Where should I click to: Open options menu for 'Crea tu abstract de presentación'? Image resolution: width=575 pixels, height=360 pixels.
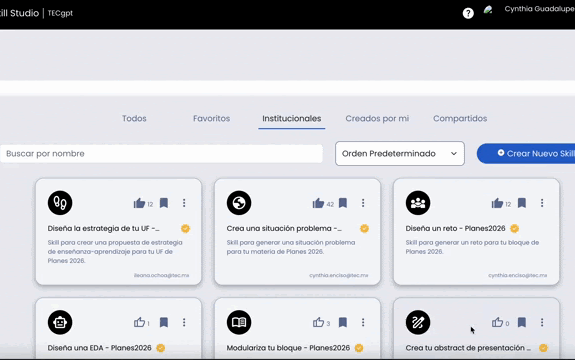tap(542, 322)
